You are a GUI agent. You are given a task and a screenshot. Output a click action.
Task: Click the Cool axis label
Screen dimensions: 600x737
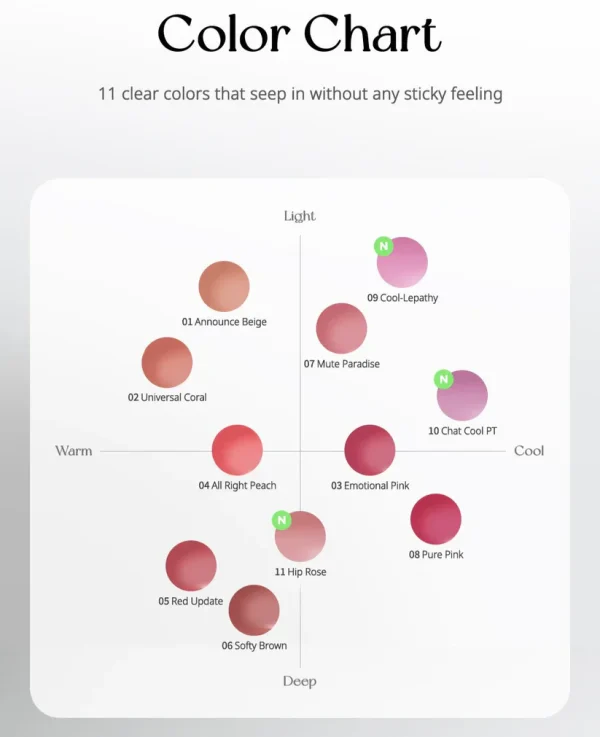click(x=529, y=451)
